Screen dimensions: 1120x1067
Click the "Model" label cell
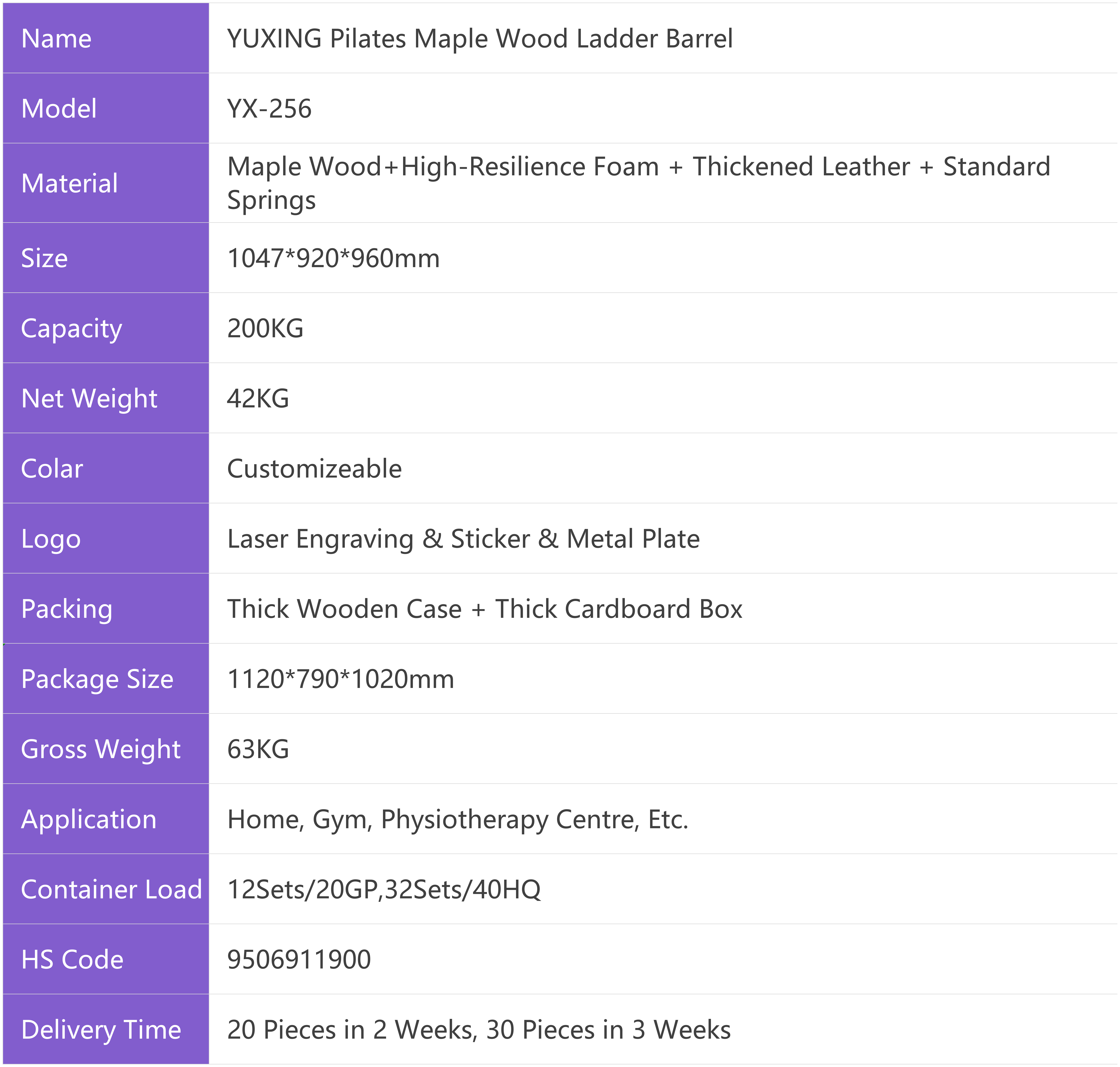106,108
